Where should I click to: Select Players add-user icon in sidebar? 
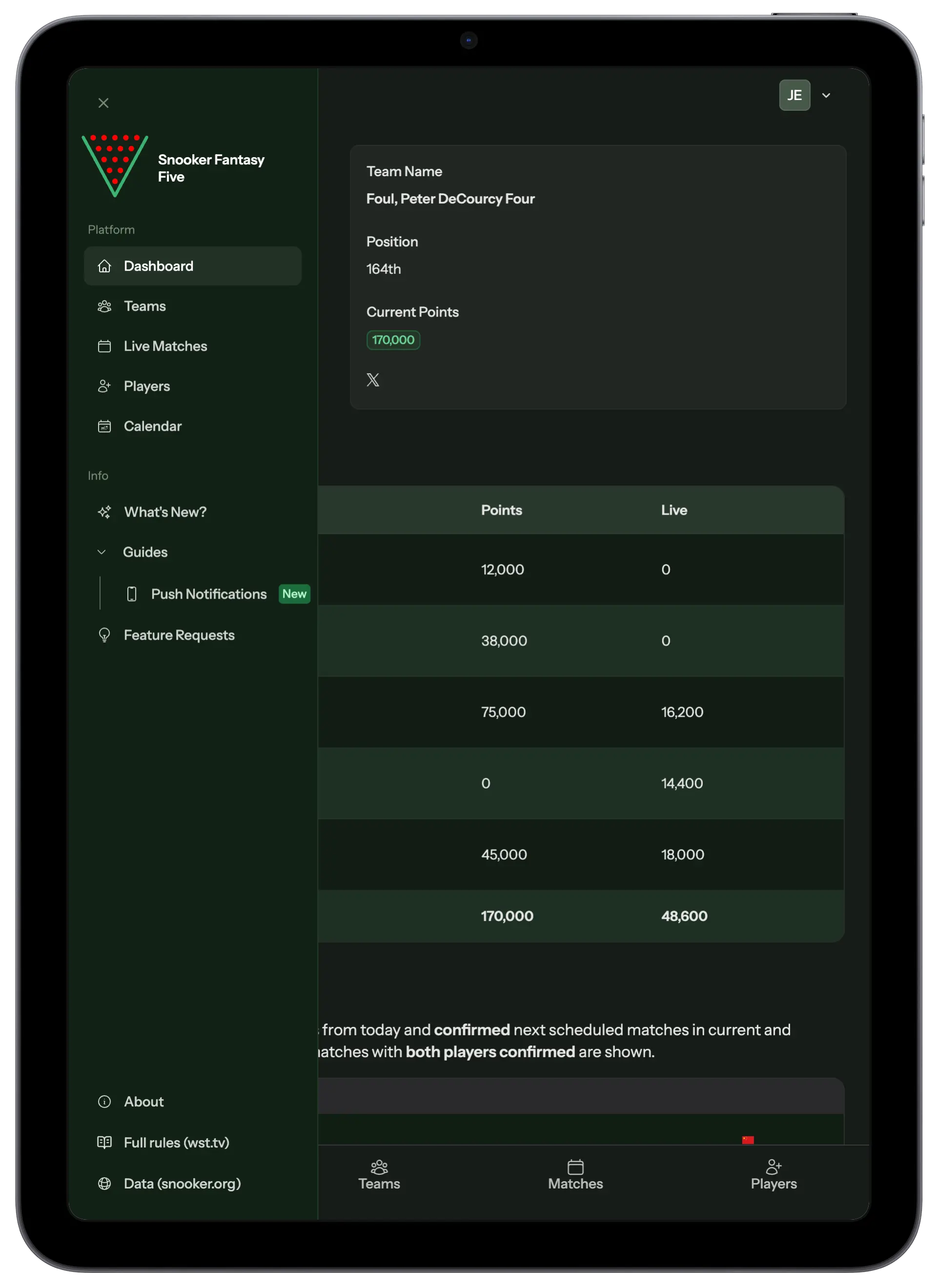(x=104, y=386)
